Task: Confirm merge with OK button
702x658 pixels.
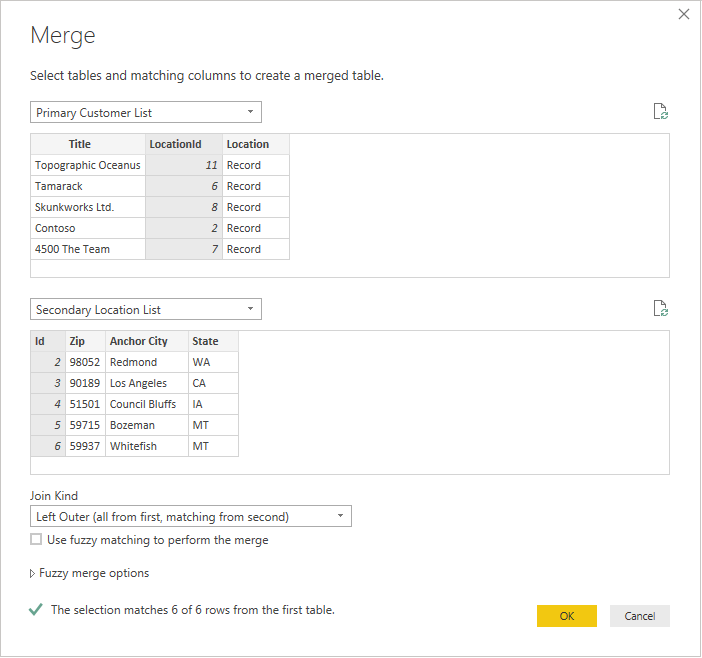Action: [x=566, y=616]
